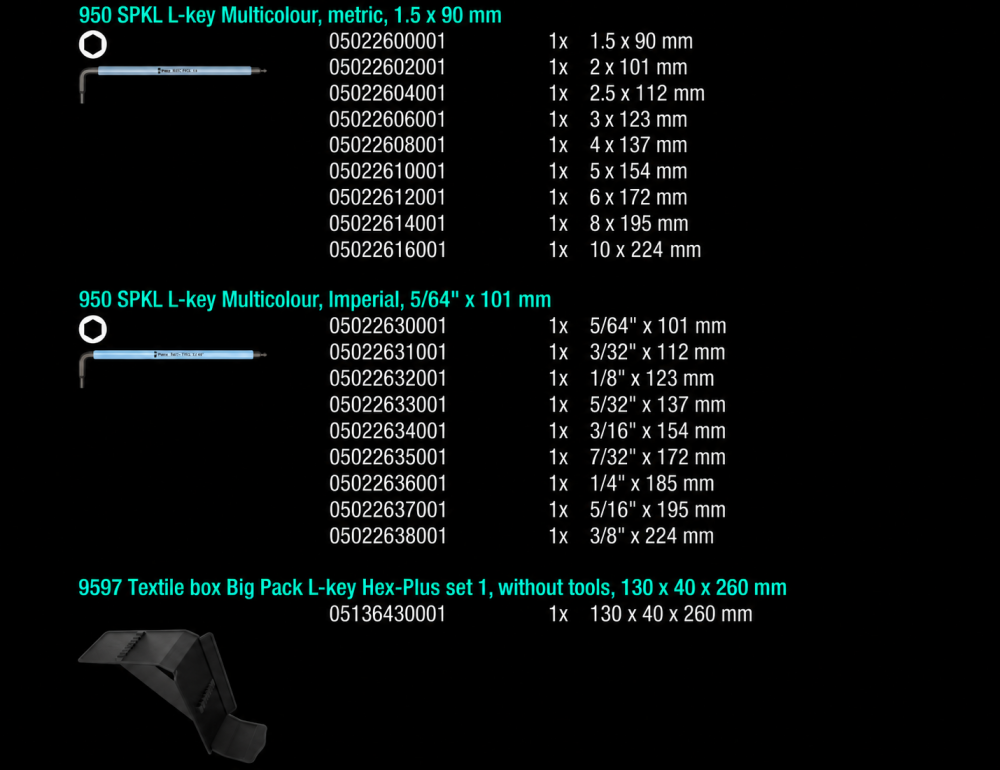Select article number 05022606001
This screenshot has height=770, width=1000.
coord(387,119)
